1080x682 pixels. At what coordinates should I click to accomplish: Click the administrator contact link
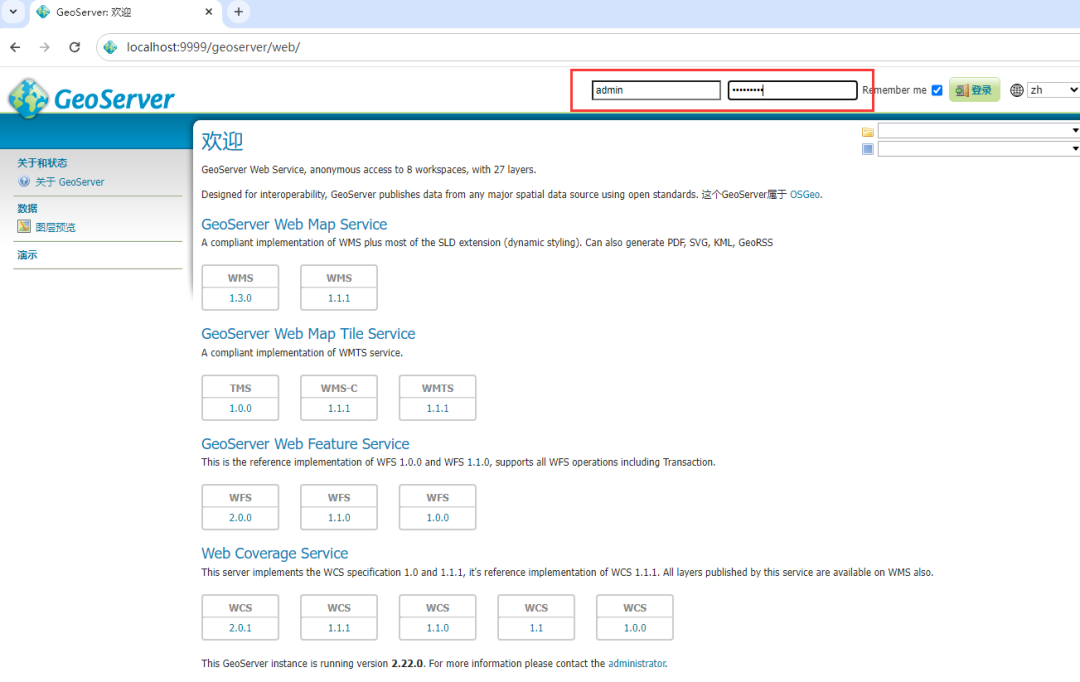click(636, 663)
